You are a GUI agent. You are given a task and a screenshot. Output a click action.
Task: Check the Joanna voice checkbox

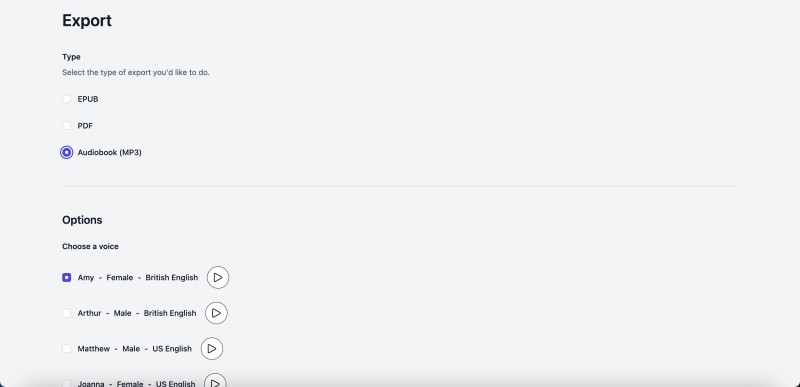[x=66, y=383]
